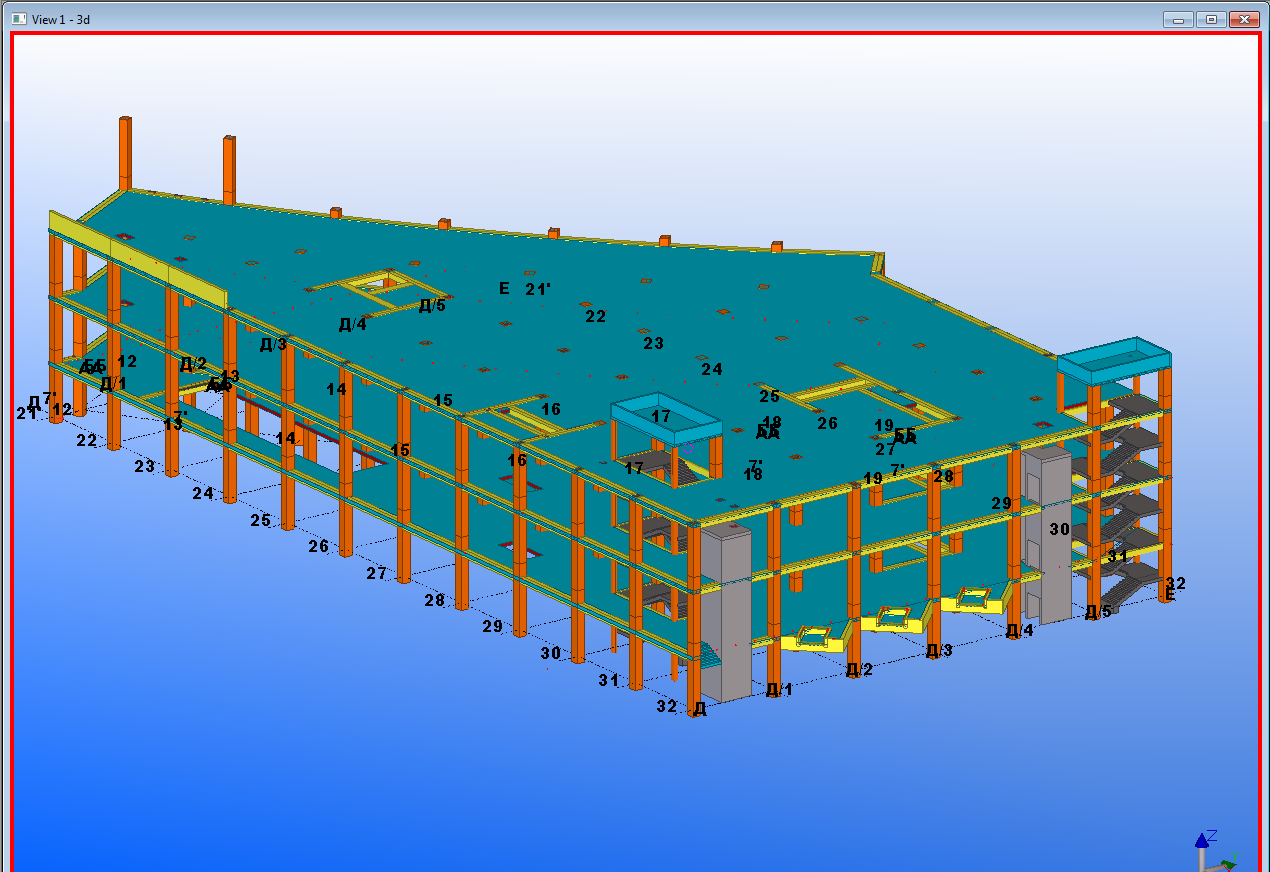The height and width of the screenshot is (872, 1270).
Task: Minimize the View 1 - 3d window
Action: click(1179, 19)
